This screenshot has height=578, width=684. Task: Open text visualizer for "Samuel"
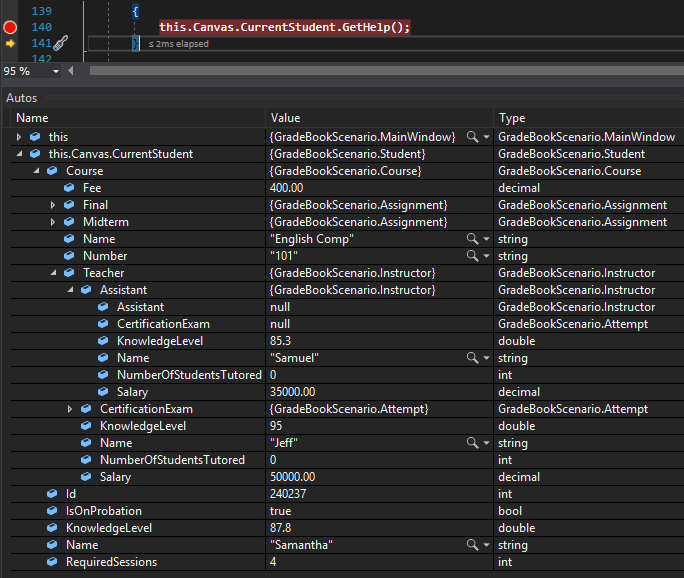pos(472,358)
